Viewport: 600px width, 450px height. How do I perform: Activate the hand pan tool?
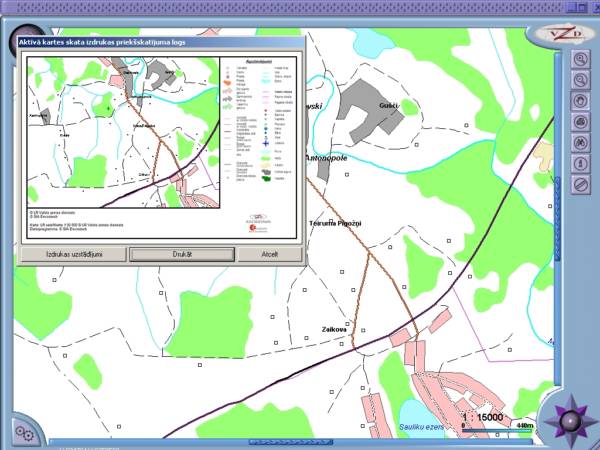point(579,101)
